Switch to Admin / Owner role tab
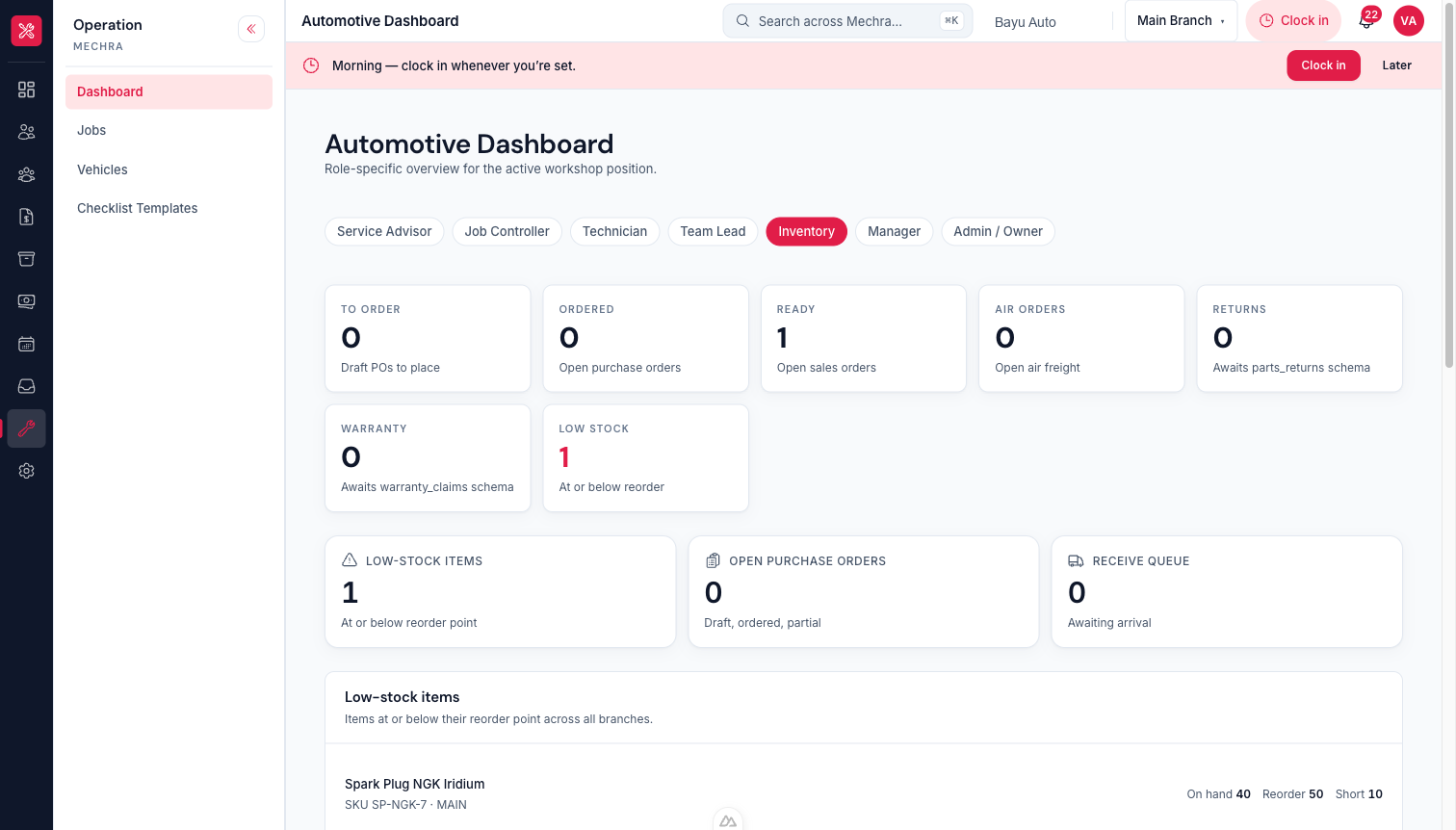This screenshot has width=1456, height=830. pos(998,231)
